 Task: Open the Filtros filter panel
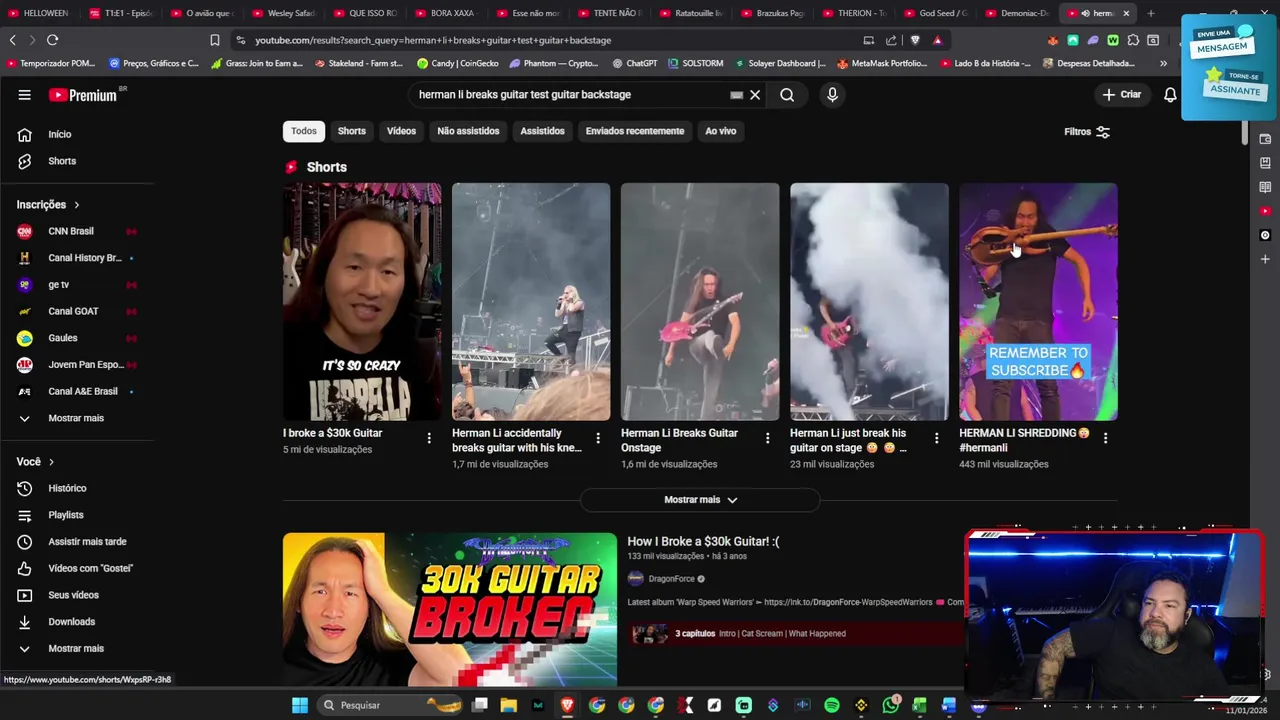pyautogui.click(x=1087, y=132)
